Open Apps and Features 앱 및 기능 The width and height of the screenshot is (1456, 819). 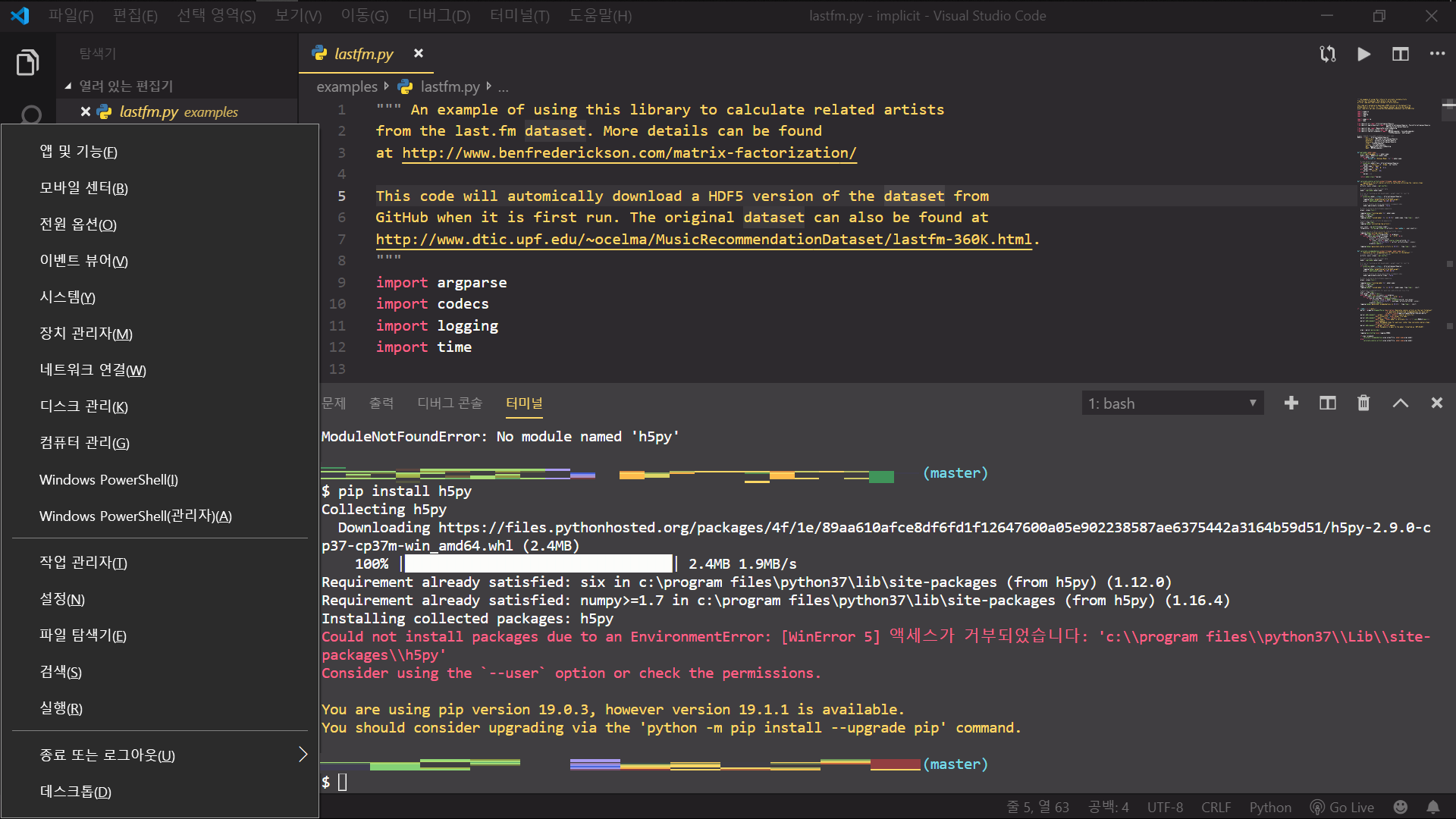160,152
